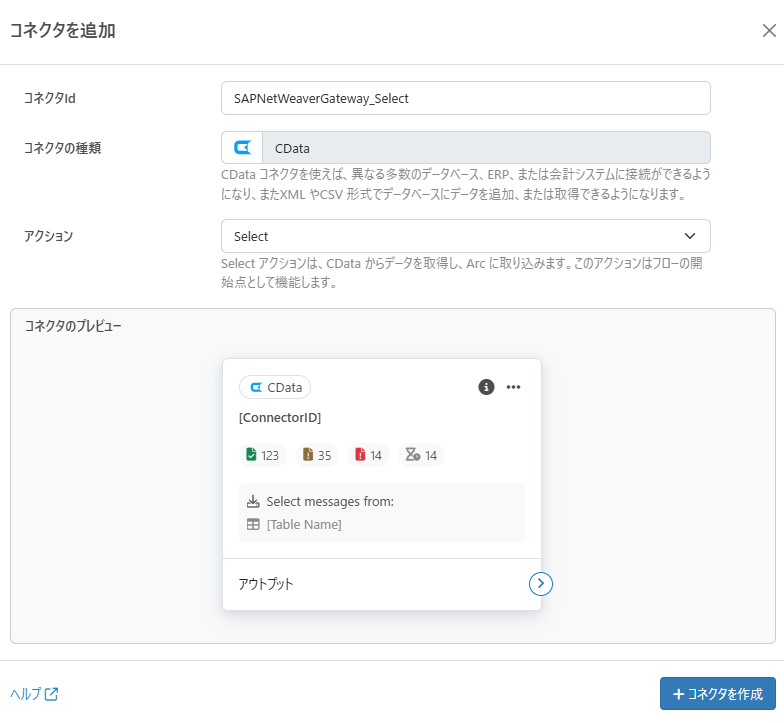Screen dimensions: 784x723
Task: Click the info icon on preview card
Action: pos(486,387)
